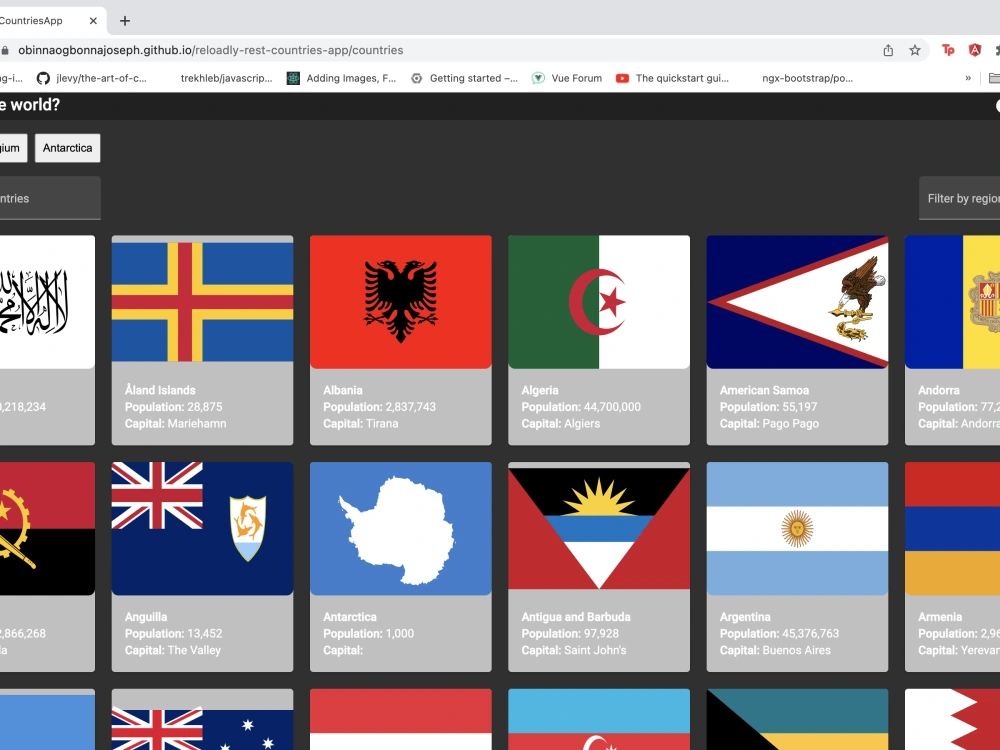The image size is (1000, 750).
Task: Click the Albania flag image
Action: [401, 302]
